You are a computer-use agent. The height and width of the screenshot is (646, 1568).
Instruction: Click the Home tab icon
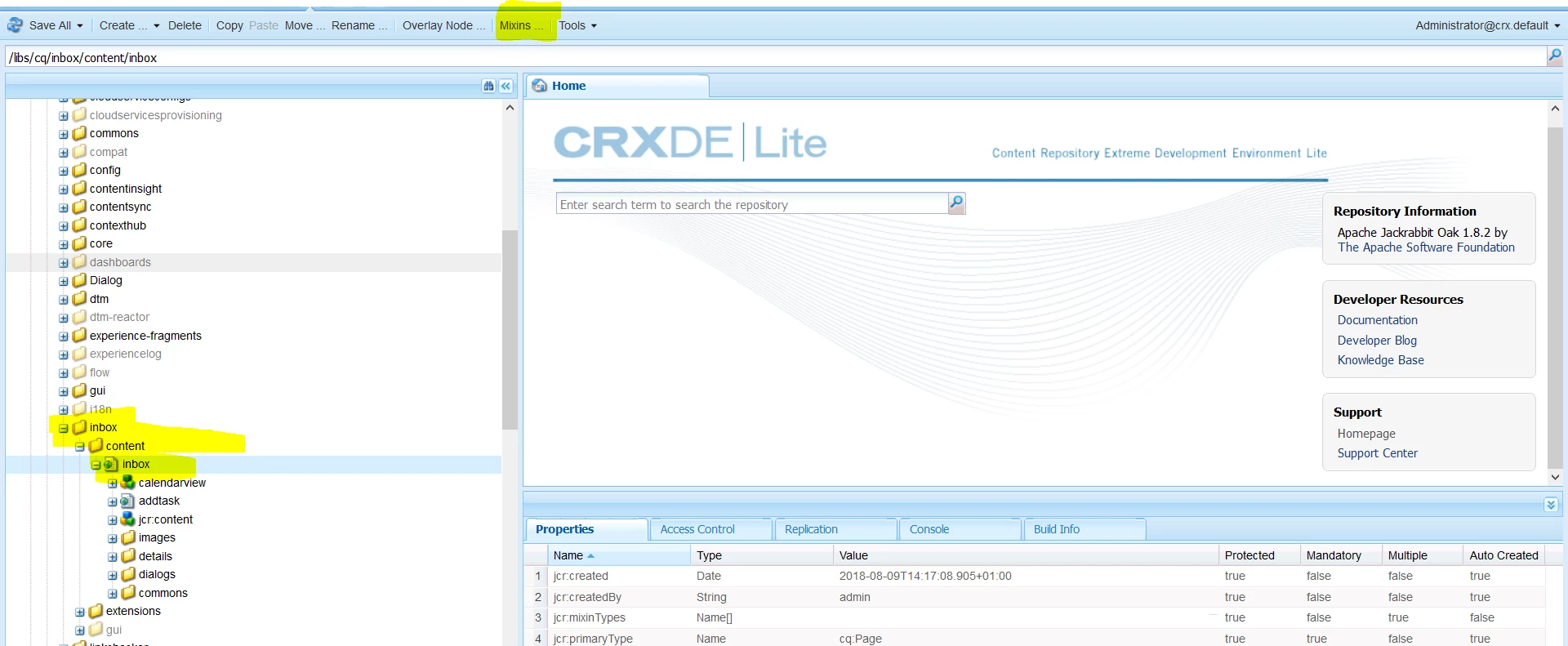click(x=540, y=86)
